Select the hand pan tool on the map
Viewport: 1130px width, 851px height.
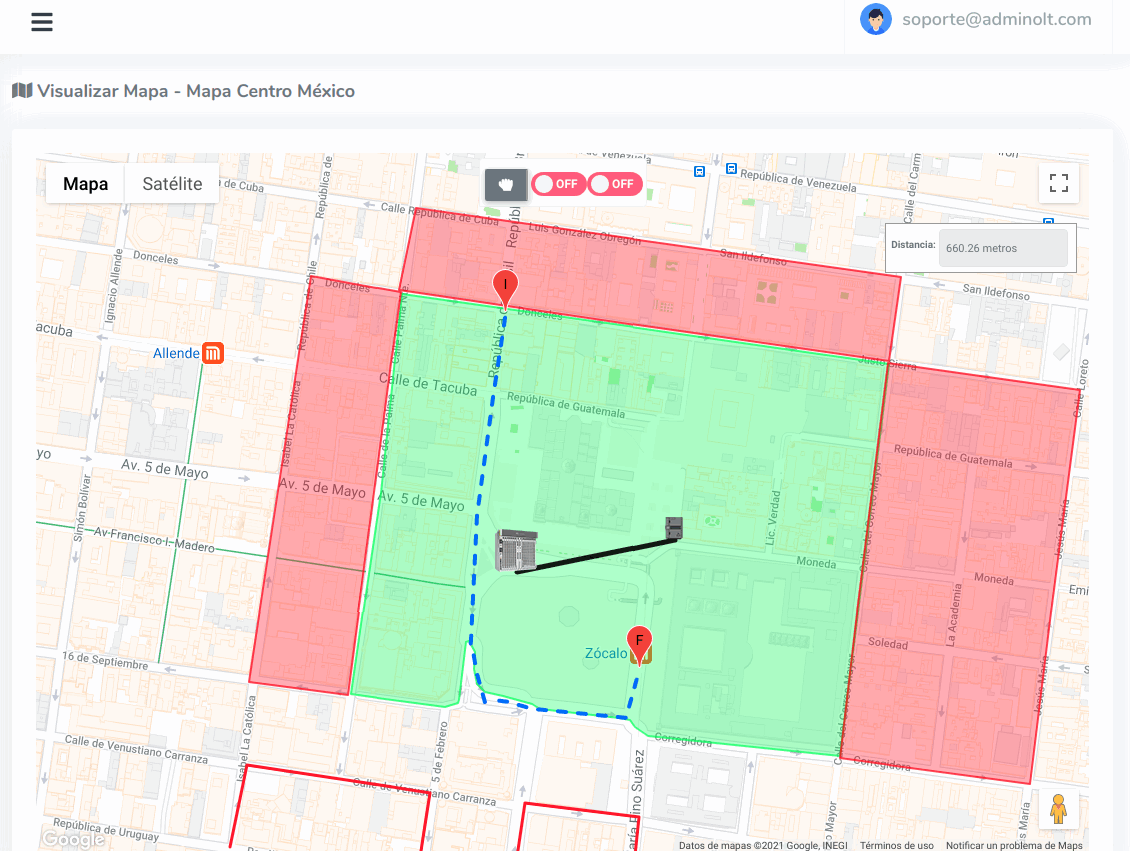pos(505,184)
